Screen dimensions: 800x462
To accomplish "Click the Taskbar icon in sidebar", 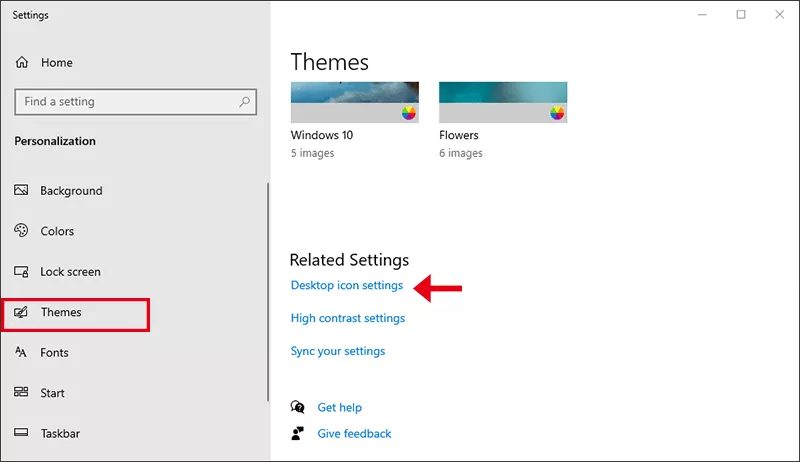I will 21,434.
